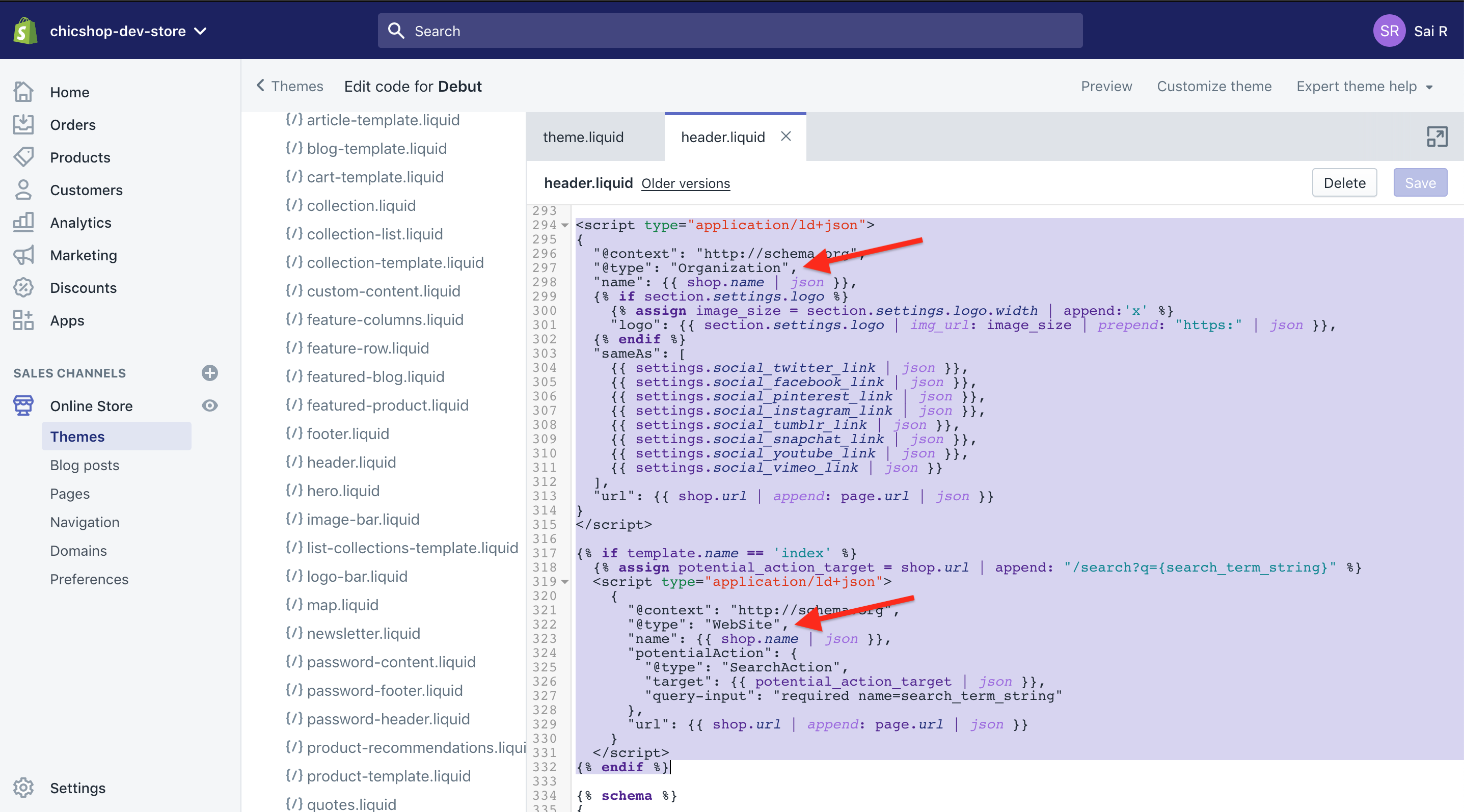Open Pages under Online Store
1464x812 pixels.
click(70, 493)
